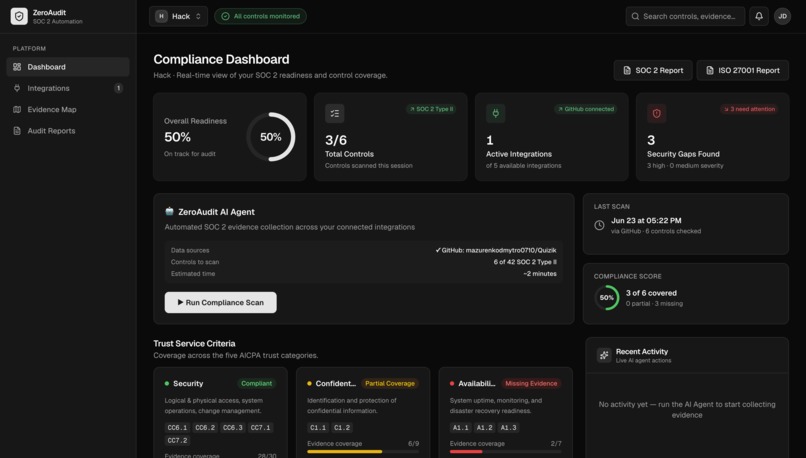This screenshot has height=458, width=806.
Task: Click the Integrations notification badge
Action: pyautogui.click(x=118, y=88)
